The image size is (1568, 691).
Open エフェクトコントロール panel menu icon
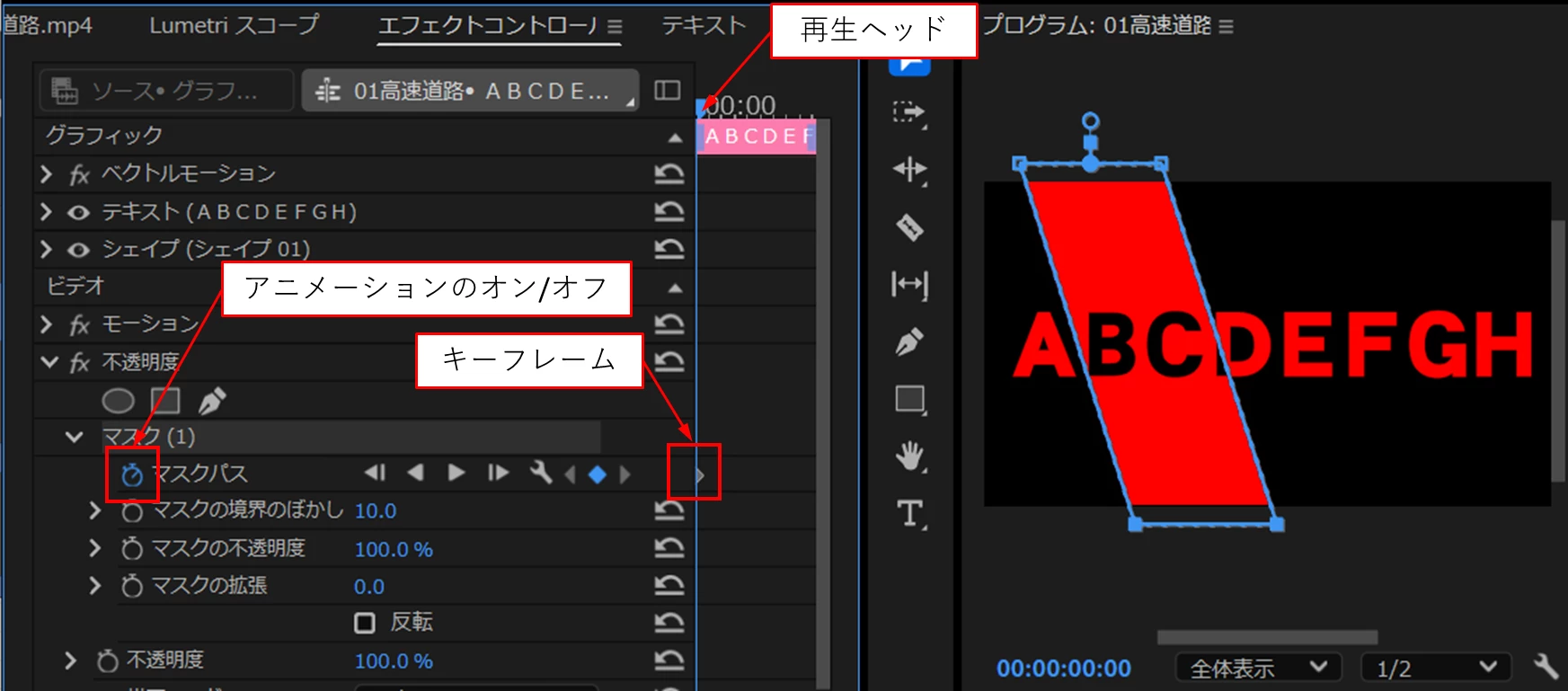click(615, 27)
